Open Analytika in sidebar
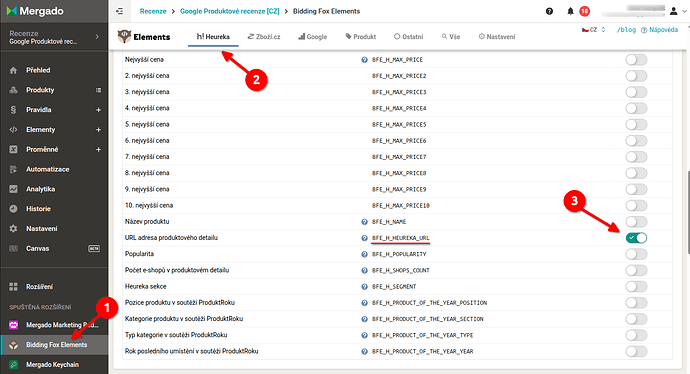Screen dimensions: 690x374 [40, 189]
